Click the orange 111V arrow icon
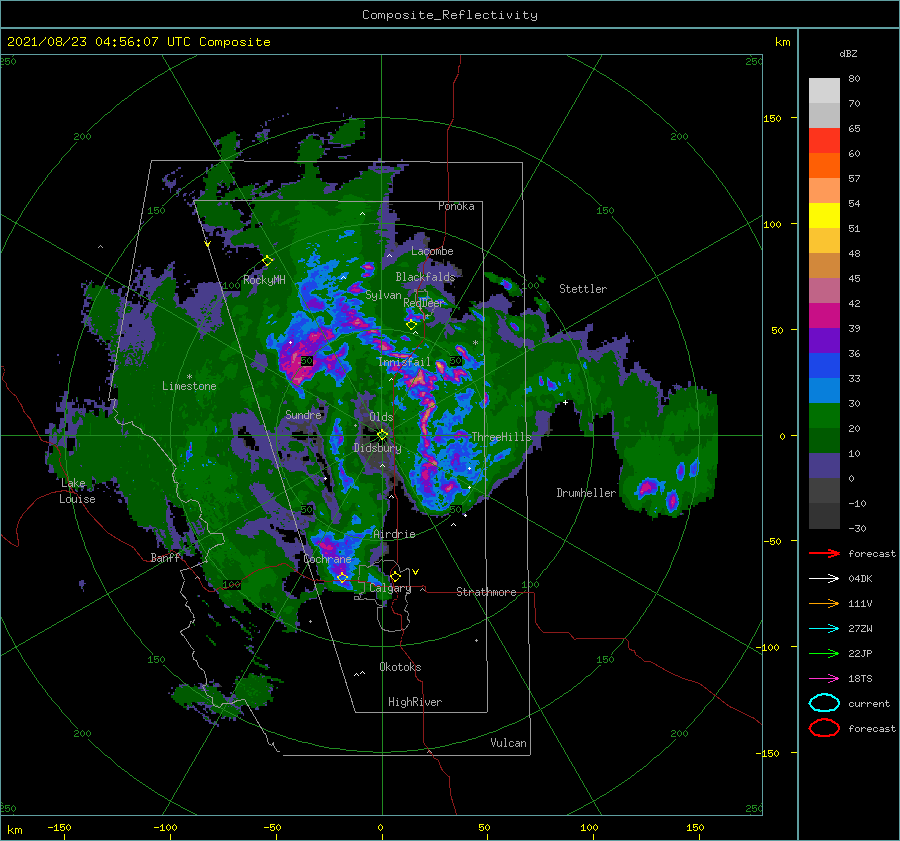900x841 pixels. pos(824,603)
